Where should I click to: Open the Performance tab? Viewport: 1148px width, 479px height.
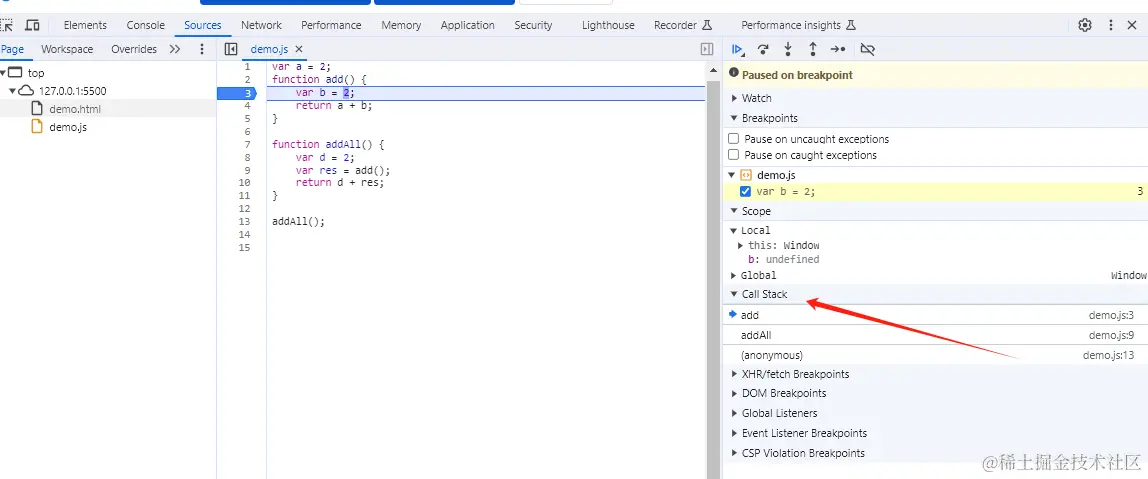click(331, 25)
